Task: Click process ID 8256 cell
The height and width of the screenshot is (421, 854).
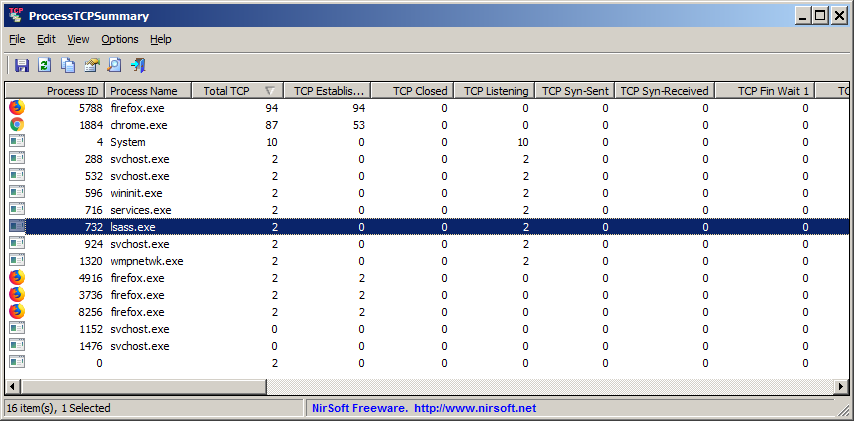Action: pos(91,312)
